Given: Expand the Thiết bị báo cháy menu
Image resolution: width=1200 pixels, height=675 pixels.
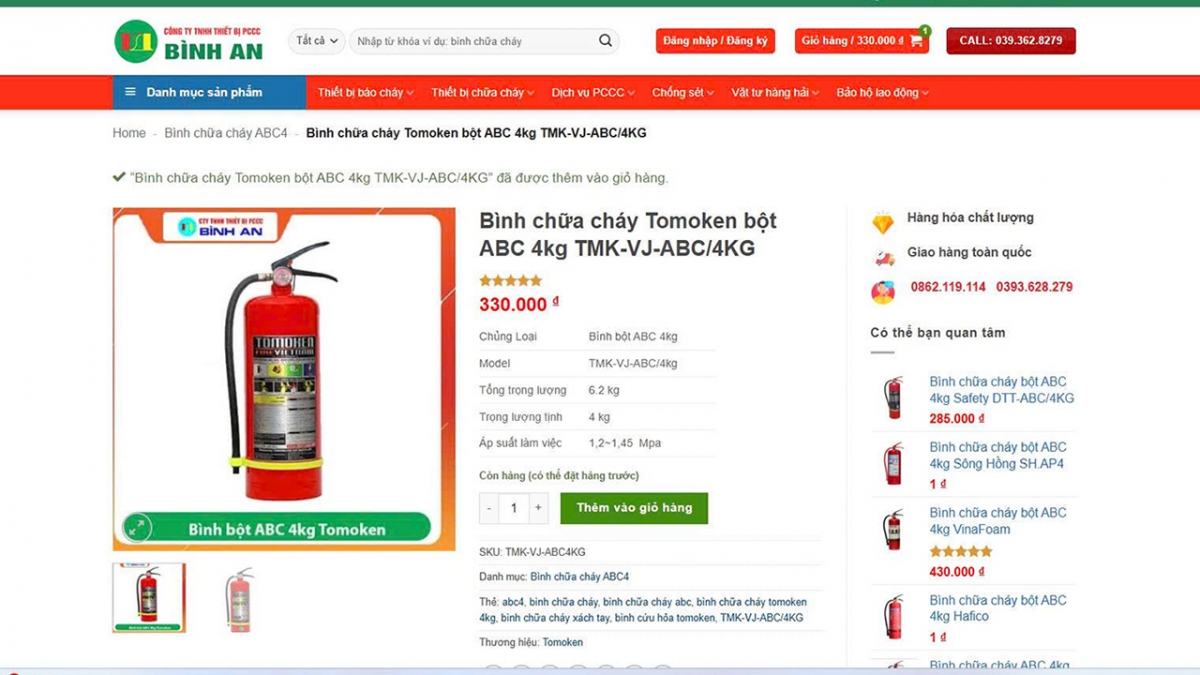Looking at the screenshot, I should (366, 92).
